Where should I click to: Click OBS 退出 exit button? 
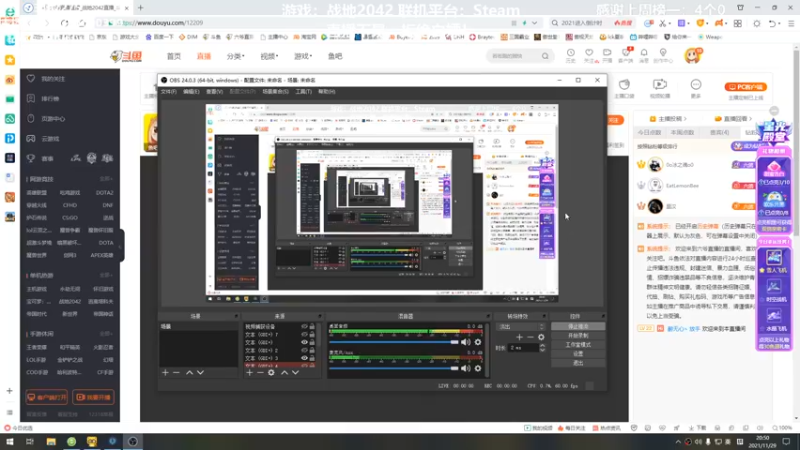pyautogui.click(x=578, y=363)
